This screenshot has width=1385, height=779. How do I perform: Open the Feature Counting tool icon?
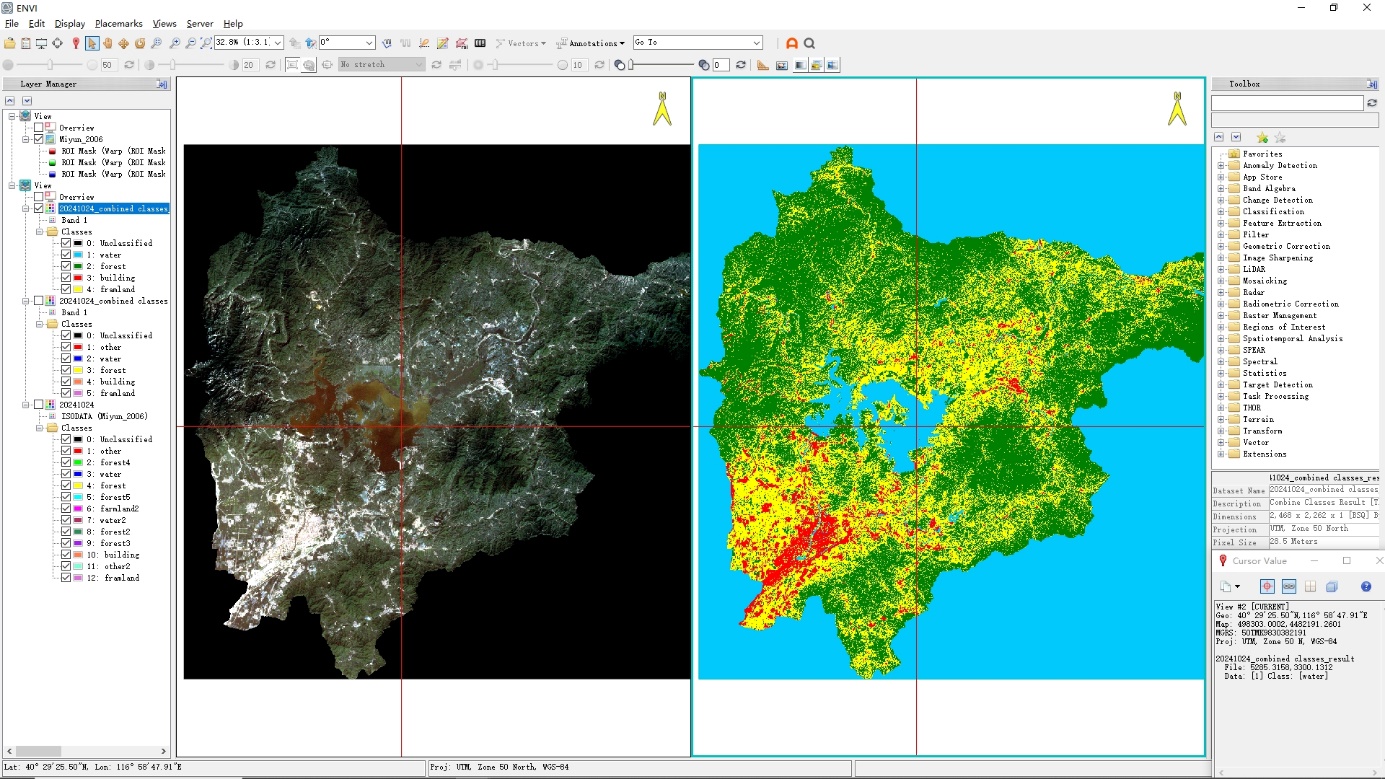pyautogui.click(x=480, y=43)
